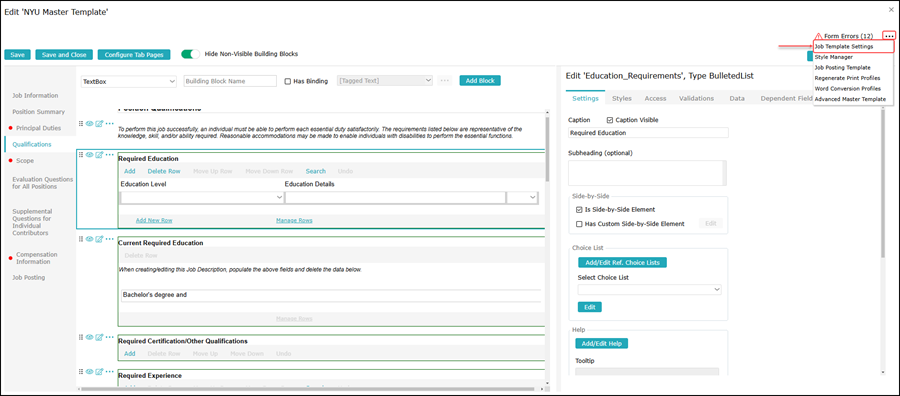The width and height of the screenshot is (900, 396).
Task: Click the drag handle of the italic qualifications intro text block
Action: point(81,123)
